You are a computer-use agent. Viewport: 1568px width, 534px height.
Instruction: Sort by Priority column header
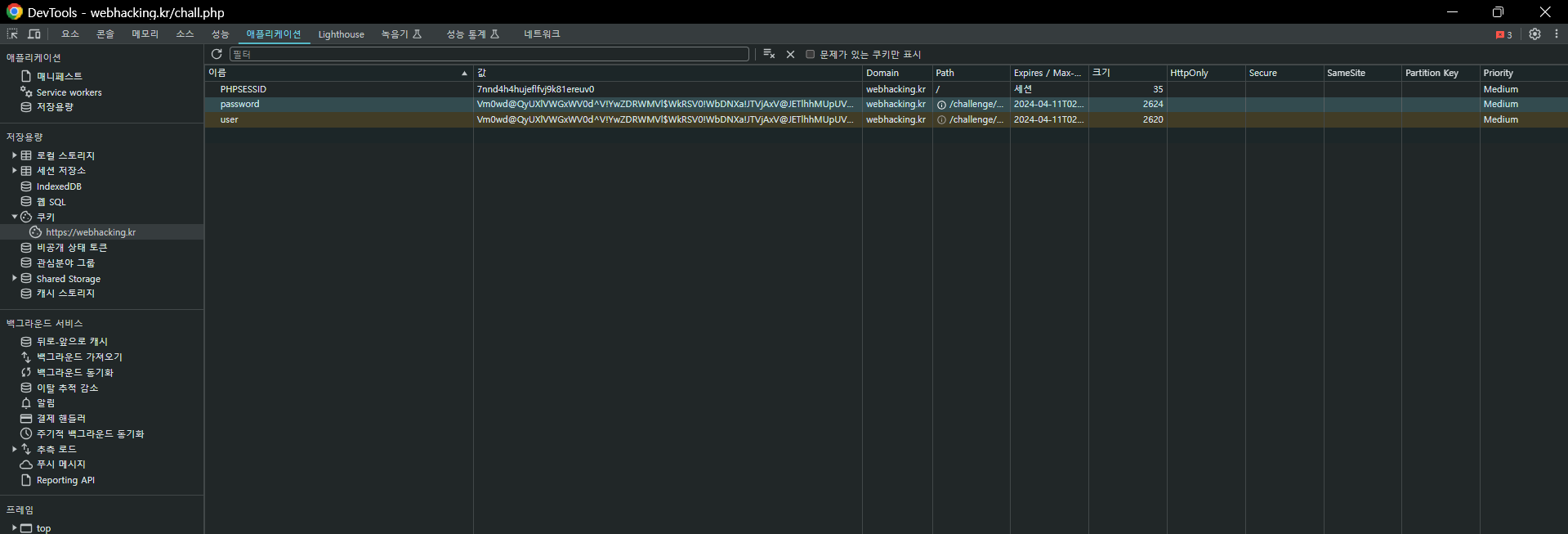point(1523,73)
